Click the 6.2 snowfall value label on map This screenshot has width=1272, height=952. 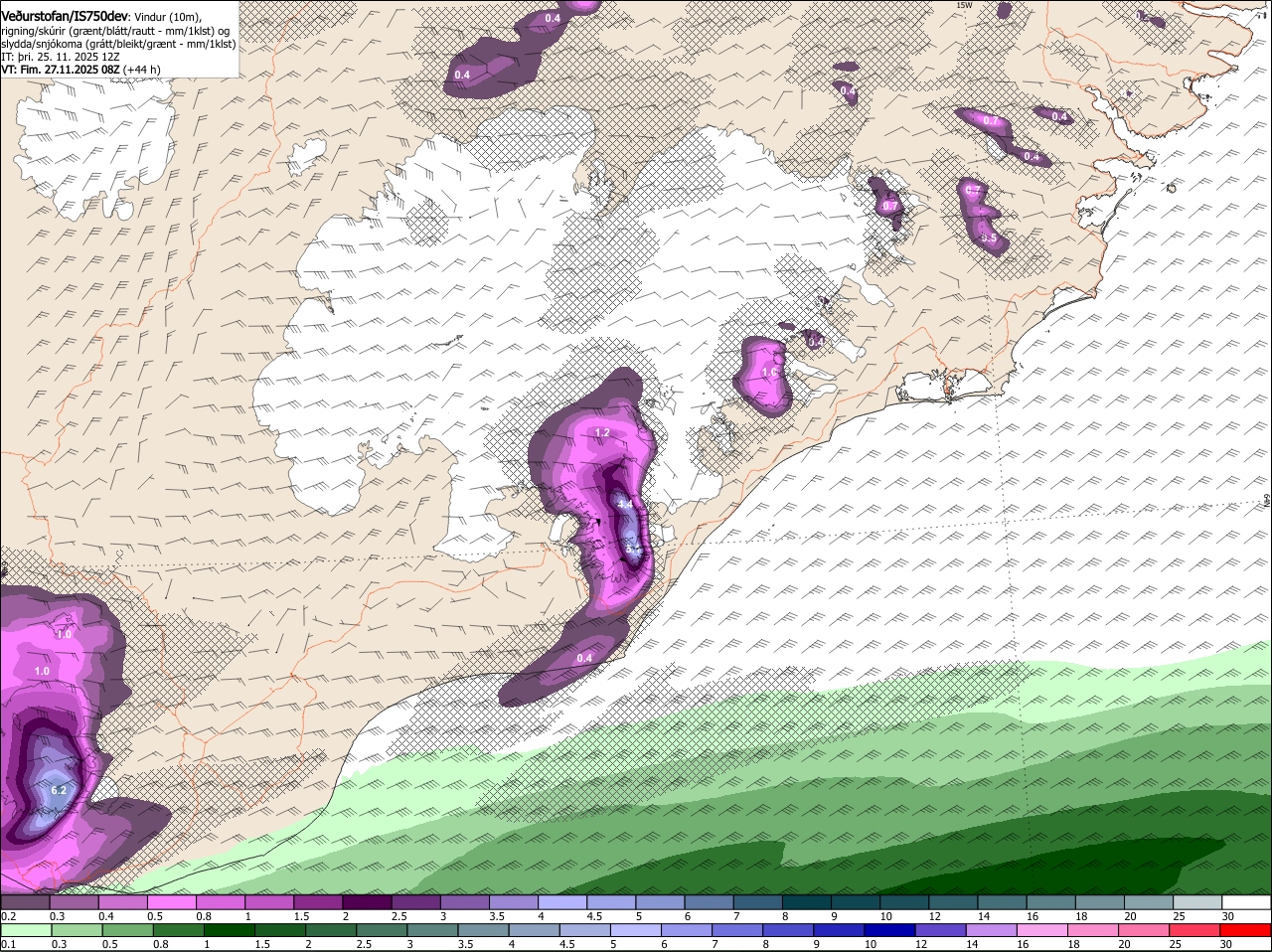click(58, 791)
